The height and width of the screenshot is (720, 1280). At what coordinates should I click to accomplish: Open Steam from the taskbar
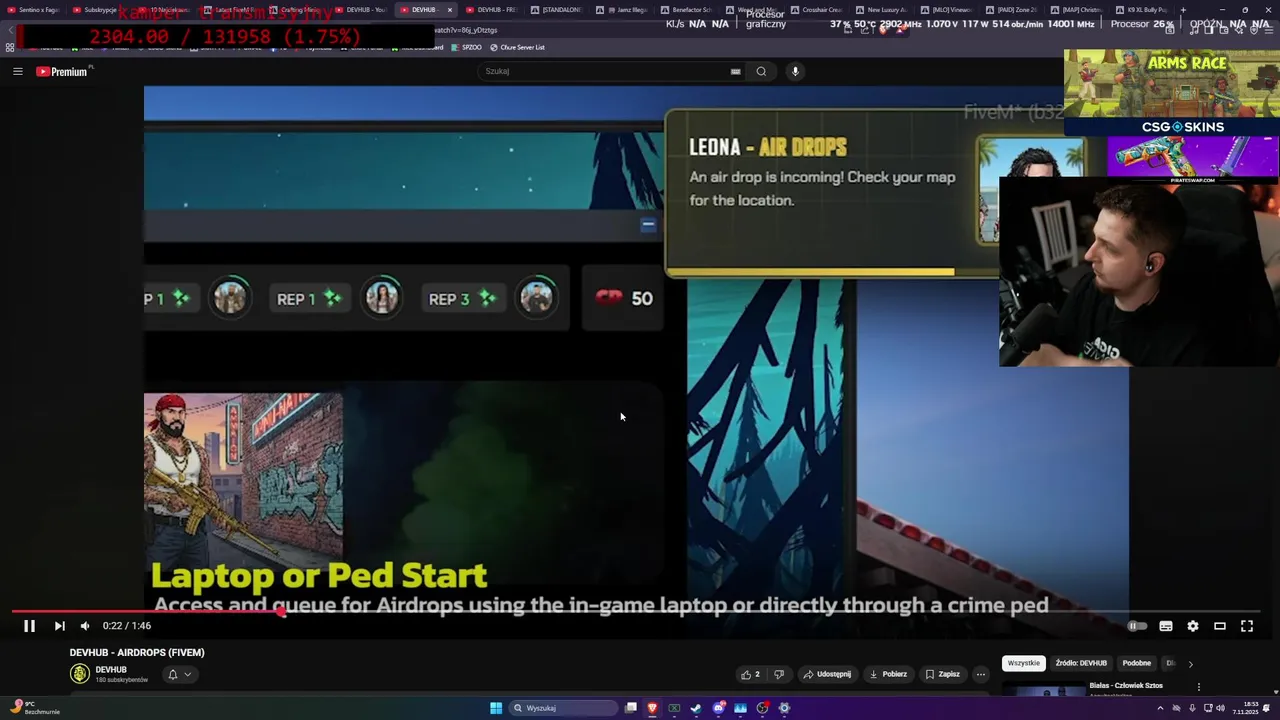(696, 708)
